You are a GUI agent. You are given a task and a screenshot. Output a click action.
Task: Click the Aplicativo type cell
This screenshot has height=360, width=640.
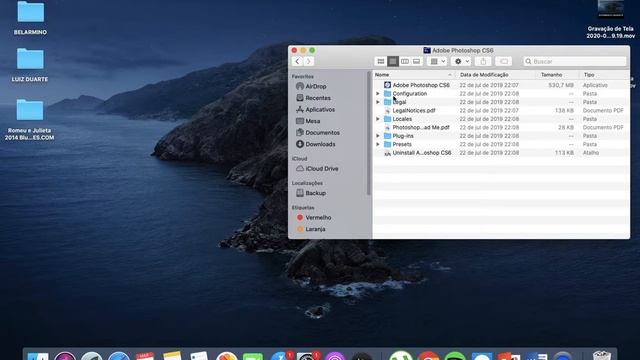(x=595, y=85)
